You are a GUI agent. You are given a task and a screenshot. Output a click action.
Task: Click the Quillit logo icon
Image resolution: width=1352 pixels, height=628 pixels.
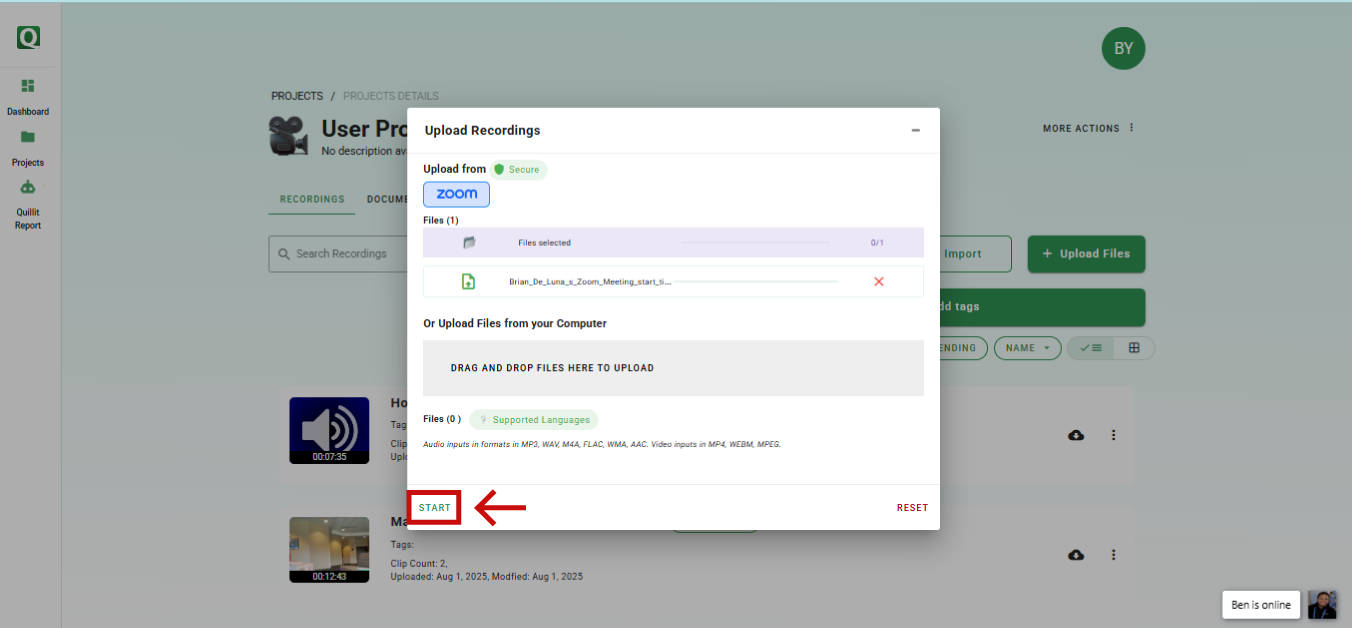28,38
